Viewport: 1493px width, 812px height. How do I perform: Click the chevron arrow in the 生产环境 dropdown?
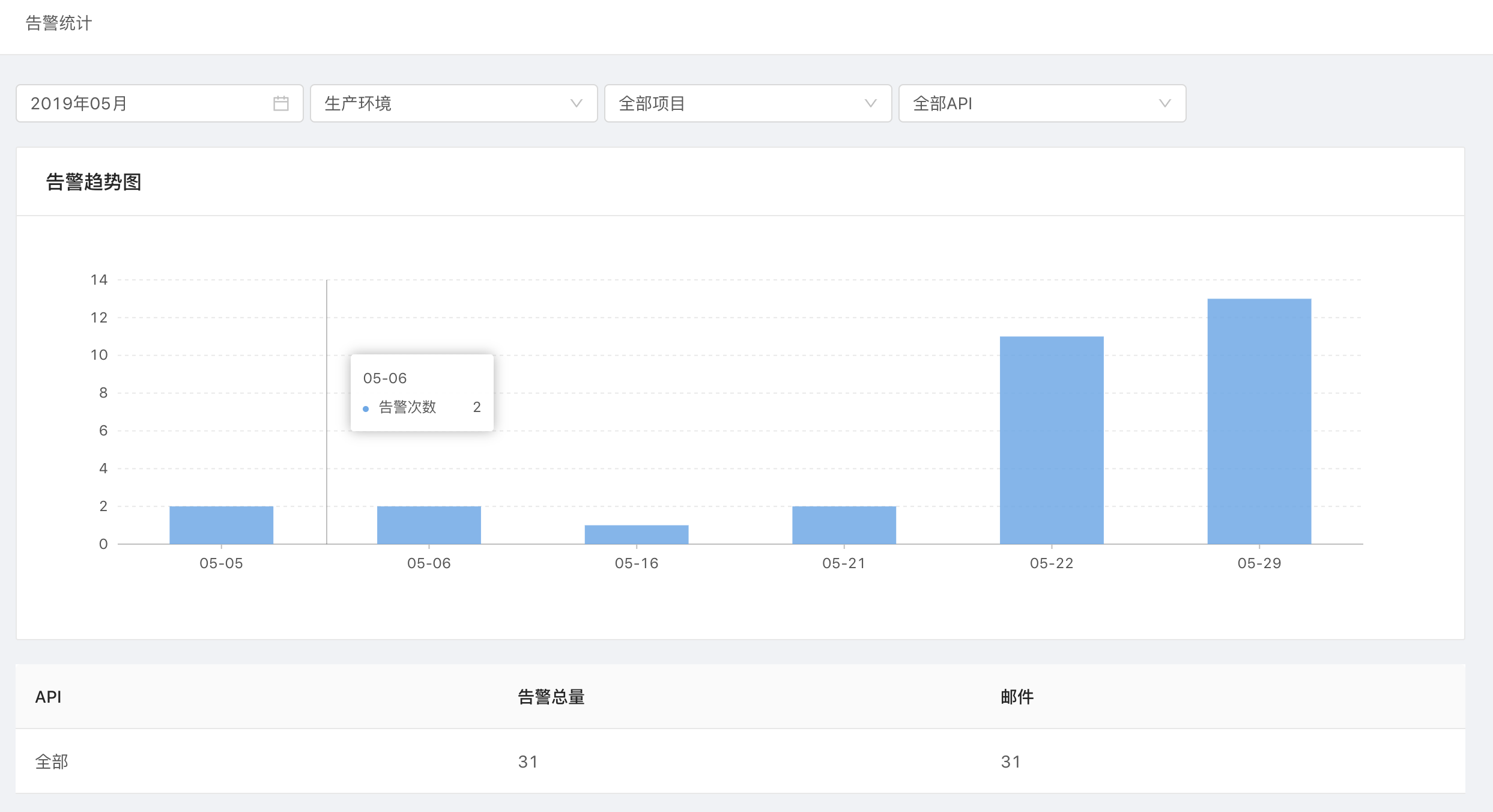point(576,103)
